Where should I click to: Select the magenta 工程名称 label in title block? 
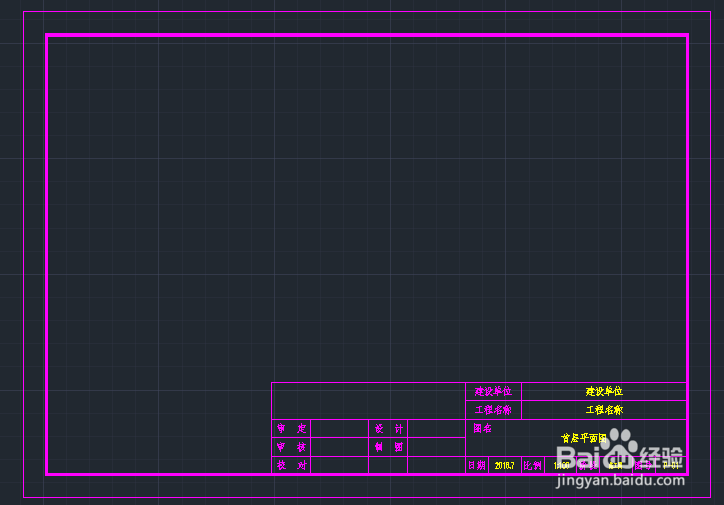(493, 410)
